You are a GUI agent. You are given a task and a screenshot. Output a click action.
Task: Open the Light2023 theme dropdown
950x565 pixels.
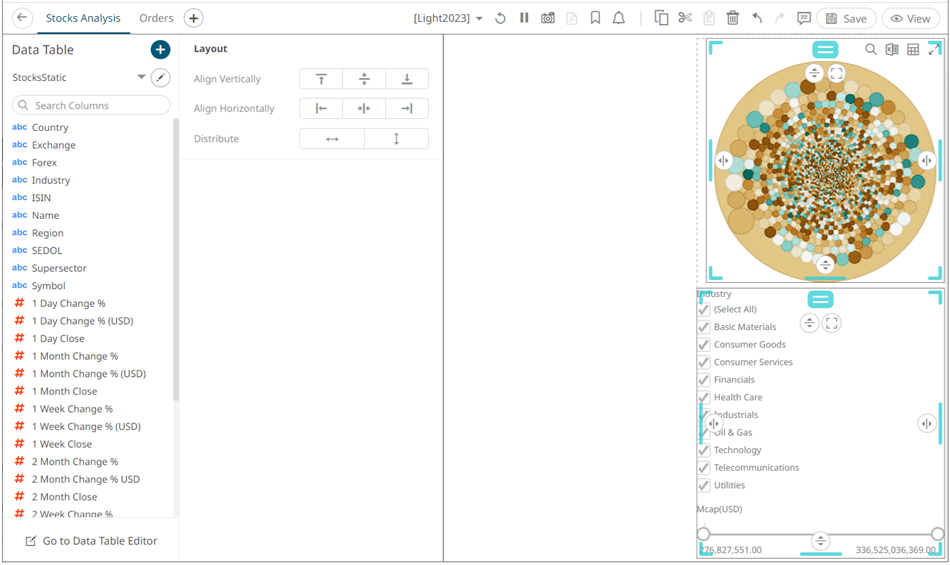(x=449, y=18)
